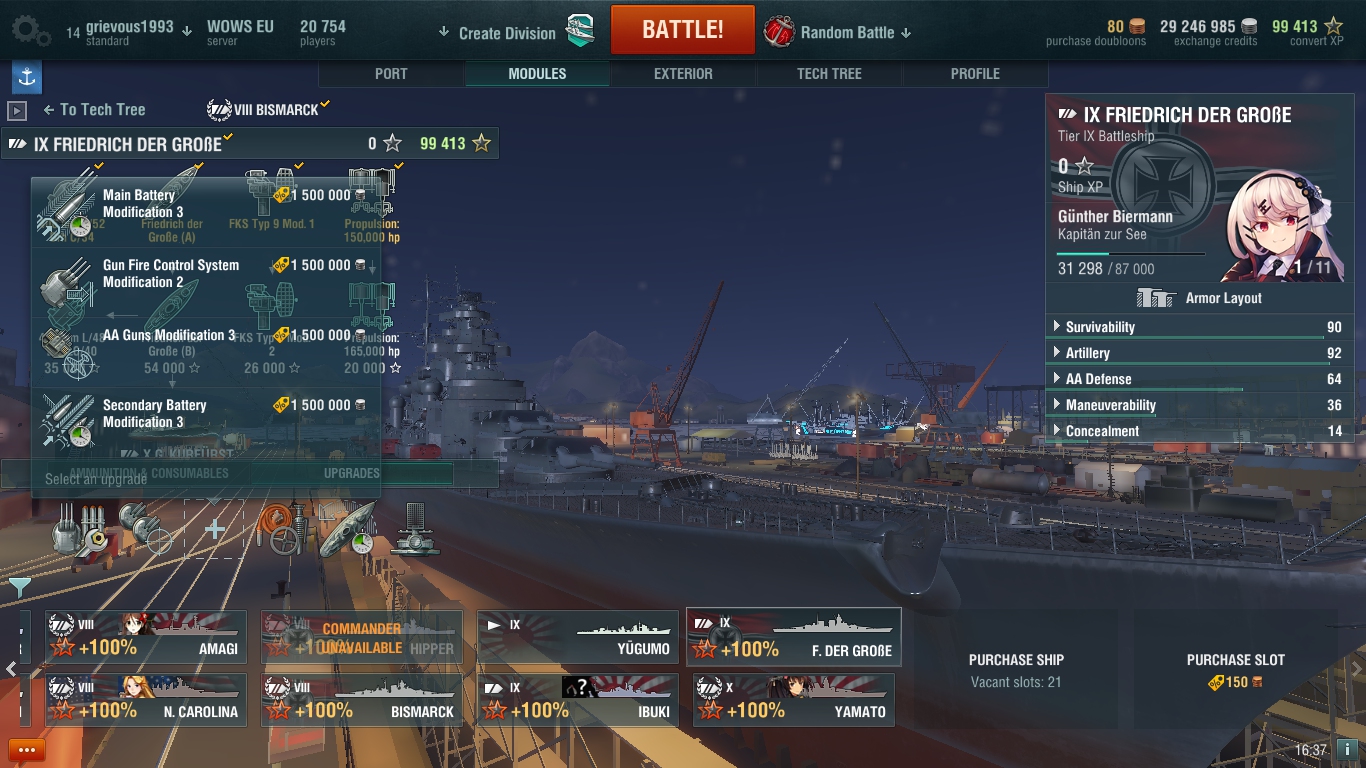Open the ship carousel filter funnel
The image size is (1366, 768).
[x=20, y=587]
